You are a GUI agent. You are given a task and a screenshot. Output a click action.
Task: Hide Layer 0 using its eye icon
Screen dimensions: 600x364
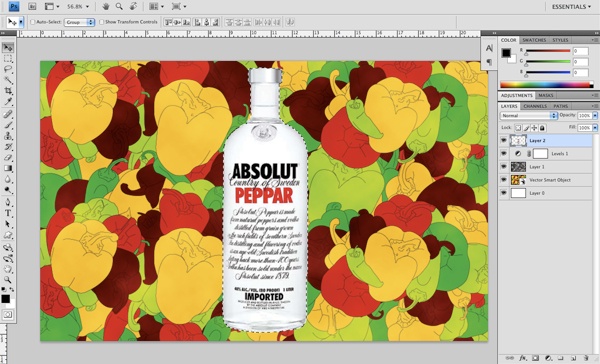[504, 193]
